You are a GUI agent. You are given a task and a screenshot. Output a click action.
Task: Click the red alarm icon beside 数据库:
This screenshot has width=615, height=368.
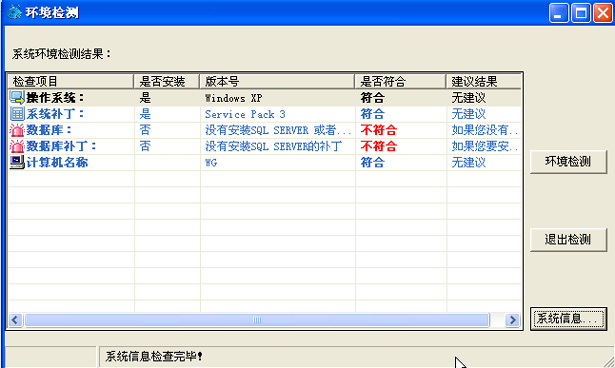pyautogui.click(x=17, y=130)
